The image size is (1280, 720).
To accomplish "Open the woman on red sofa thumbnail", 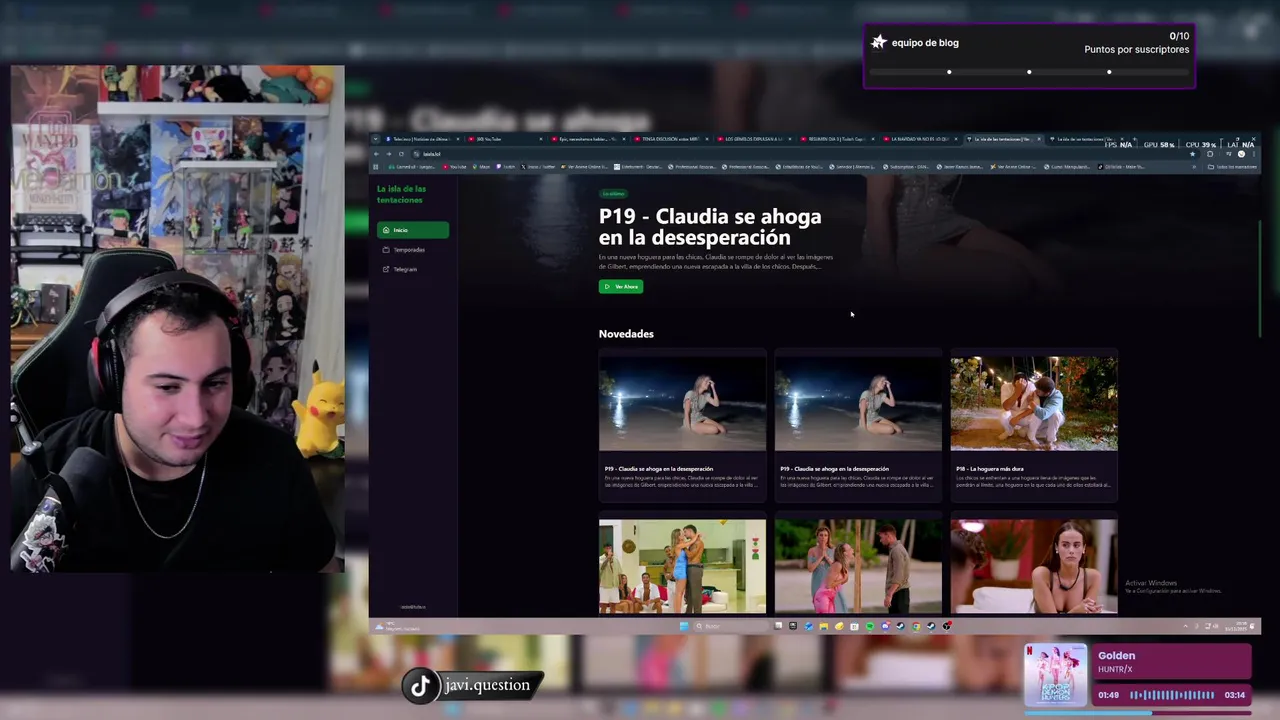I will coord(1034,566).
